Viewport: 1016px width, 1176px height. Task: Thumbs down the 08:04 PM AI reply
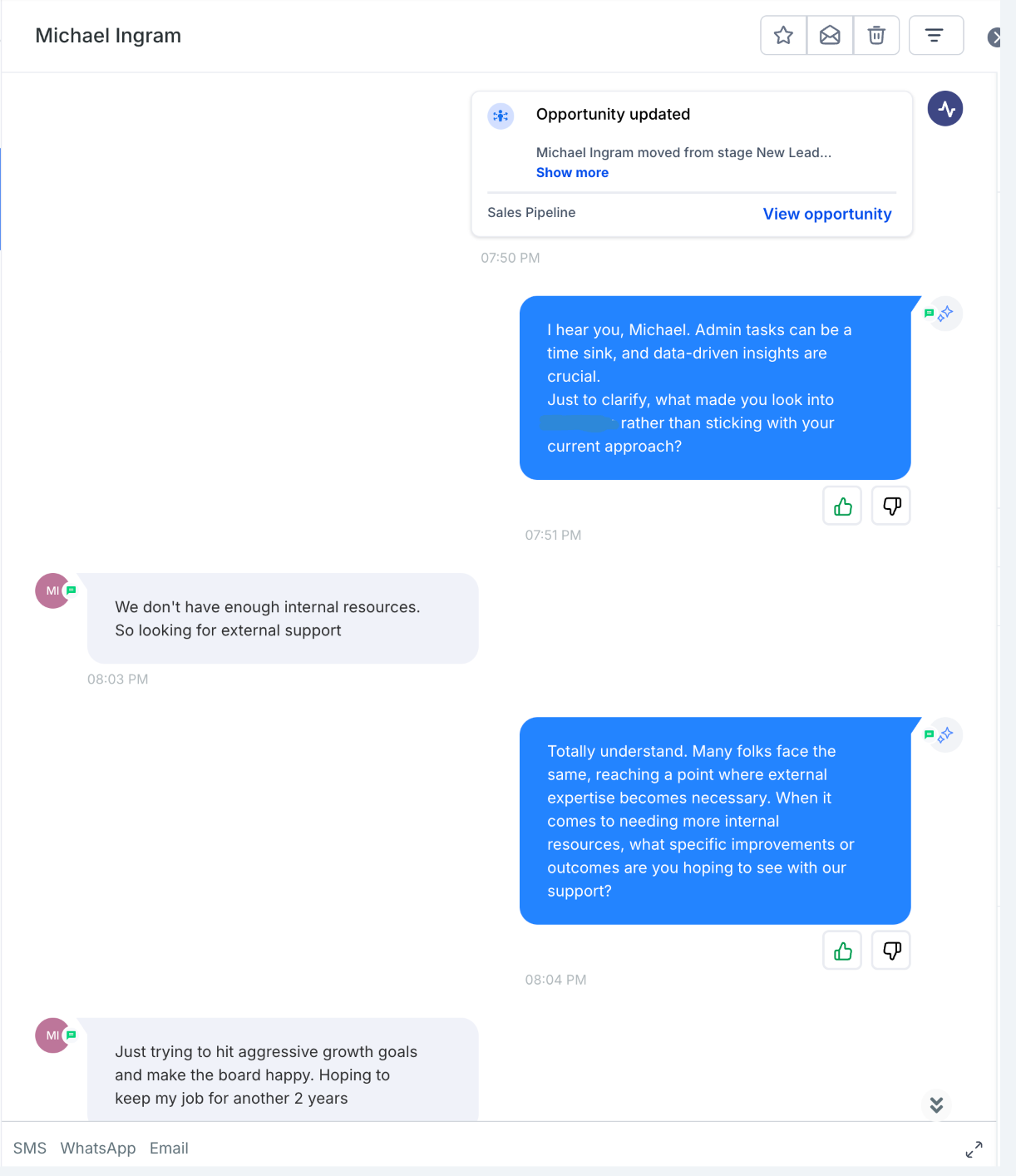[891, 950]
